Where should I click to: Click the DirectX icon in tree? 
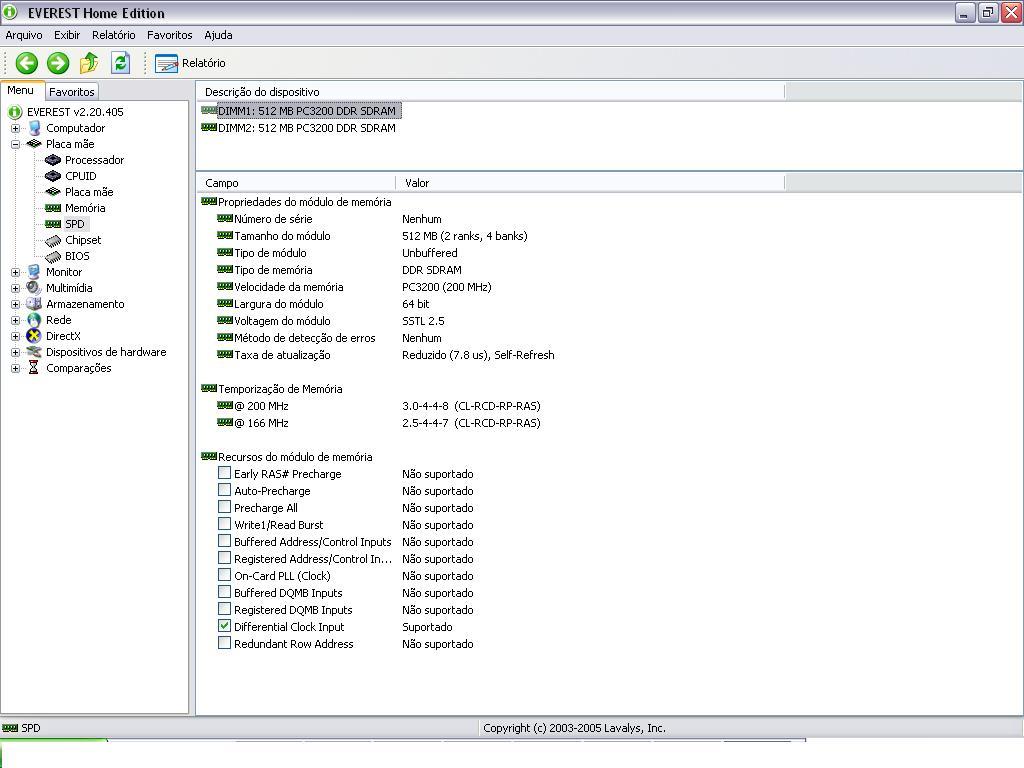[34, 336]
